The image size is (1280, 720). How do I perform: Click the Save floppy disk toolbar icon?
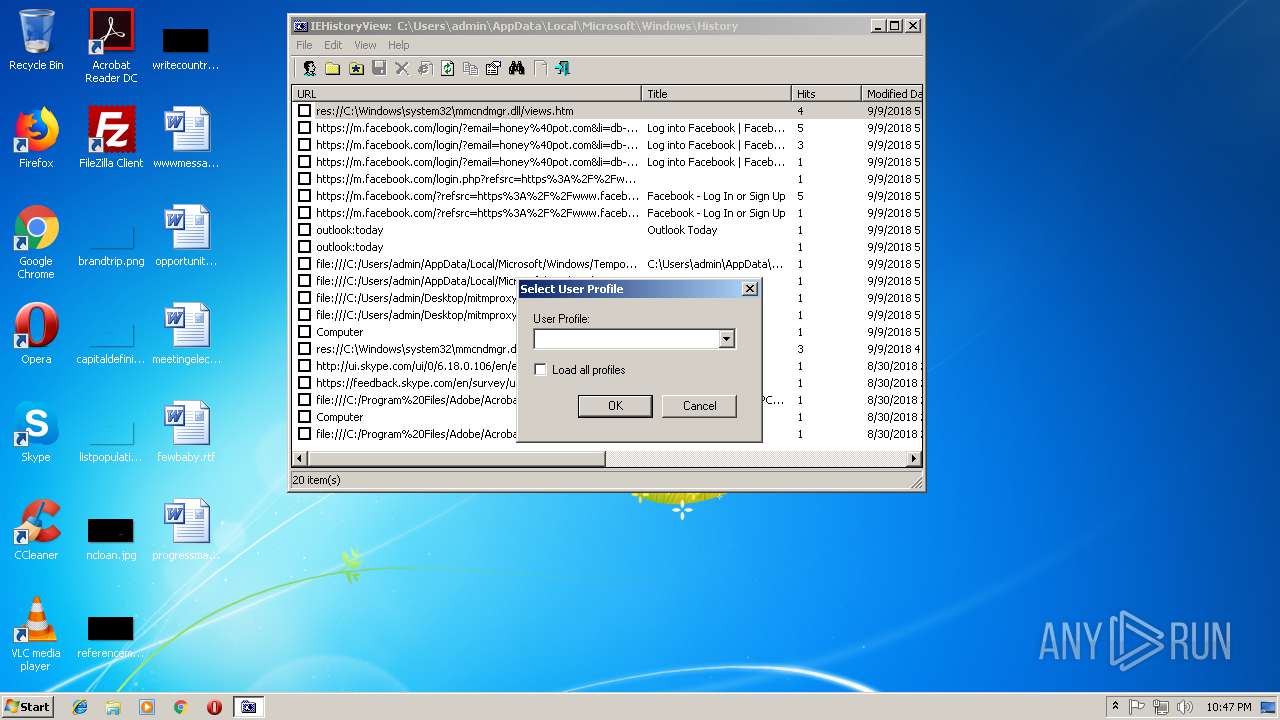click(379, 68)
